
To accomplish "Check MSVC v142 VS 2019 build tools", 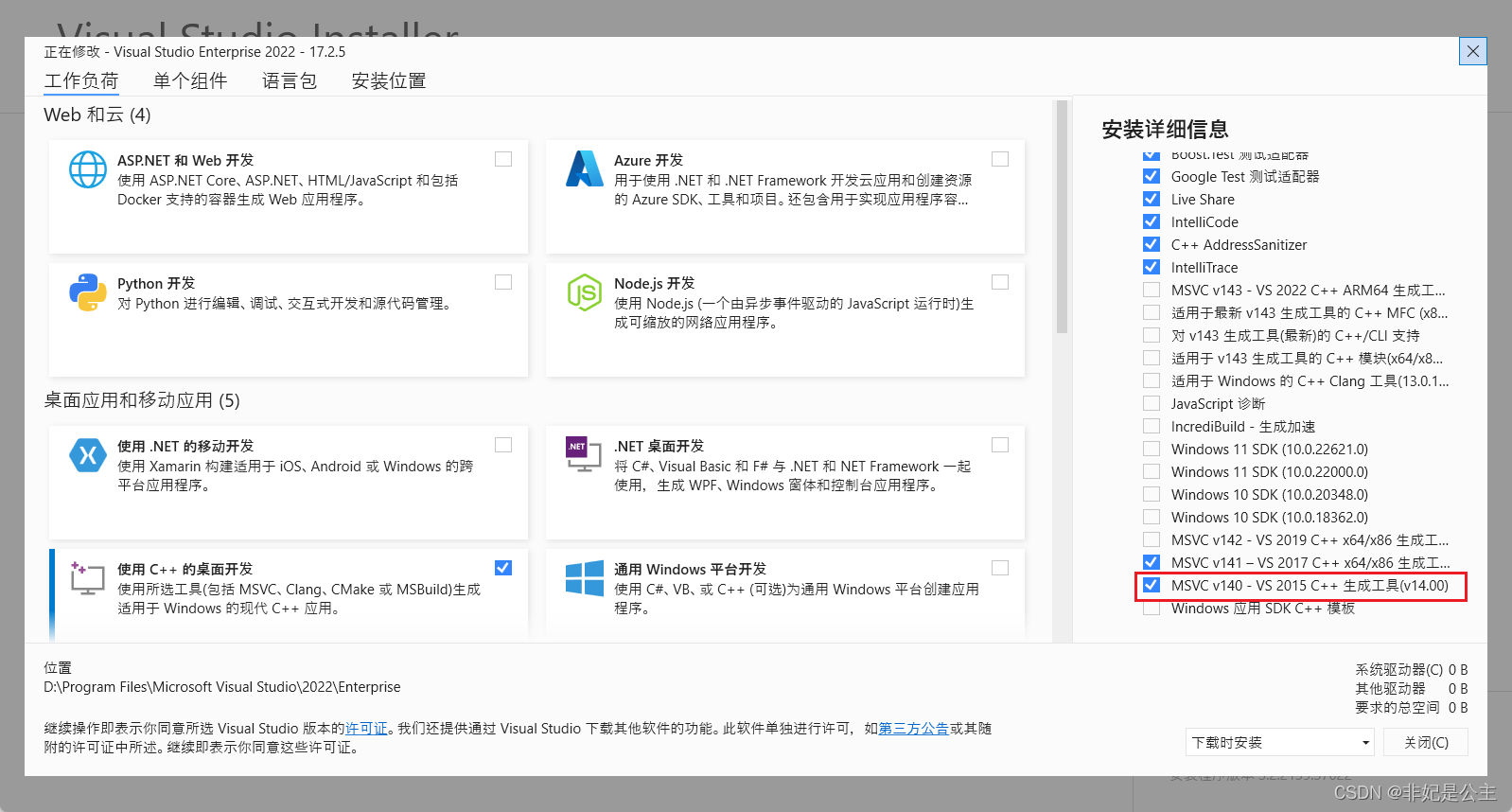I will tap(1152, 539).
